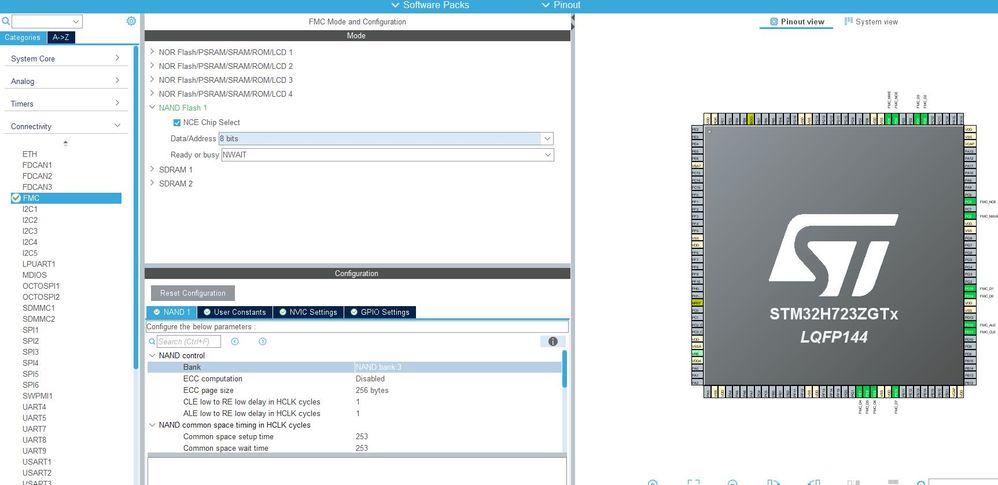Select SDMMC1 in the connectivity list
The height and width of the screenshot is (485, 998).
38,308
